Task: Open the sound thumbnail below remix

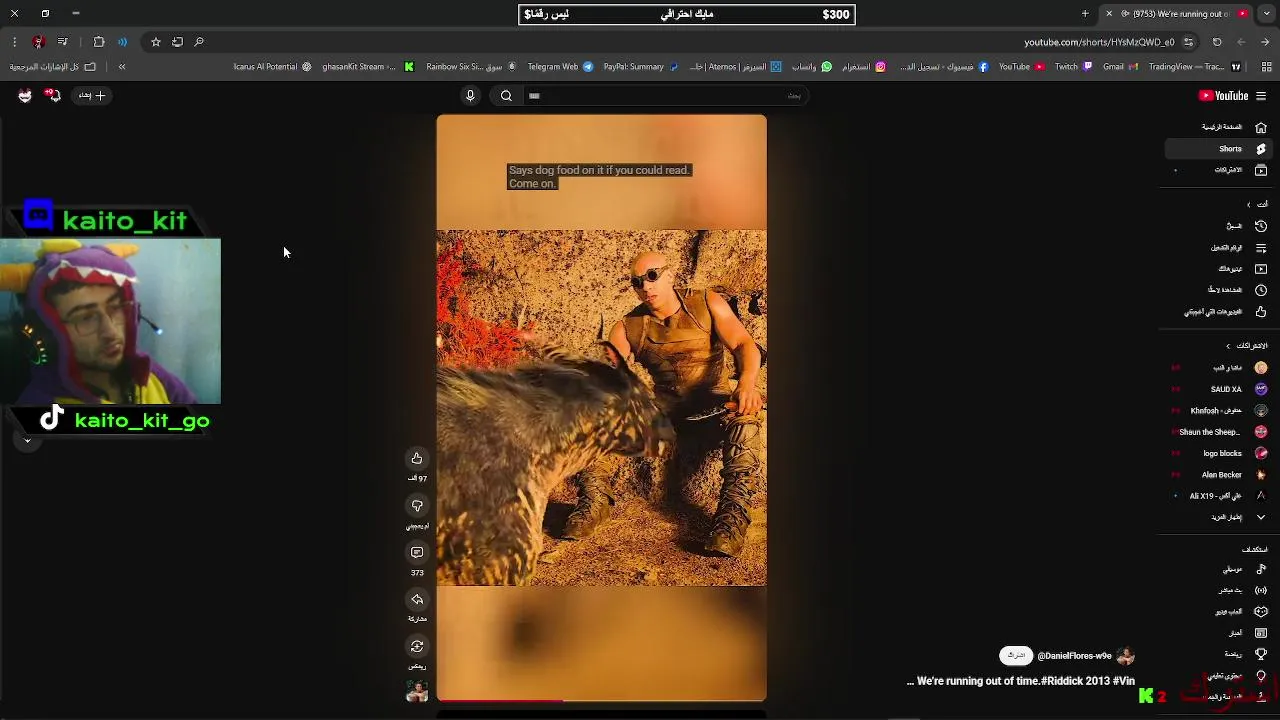Action: (x=417, y=690)
